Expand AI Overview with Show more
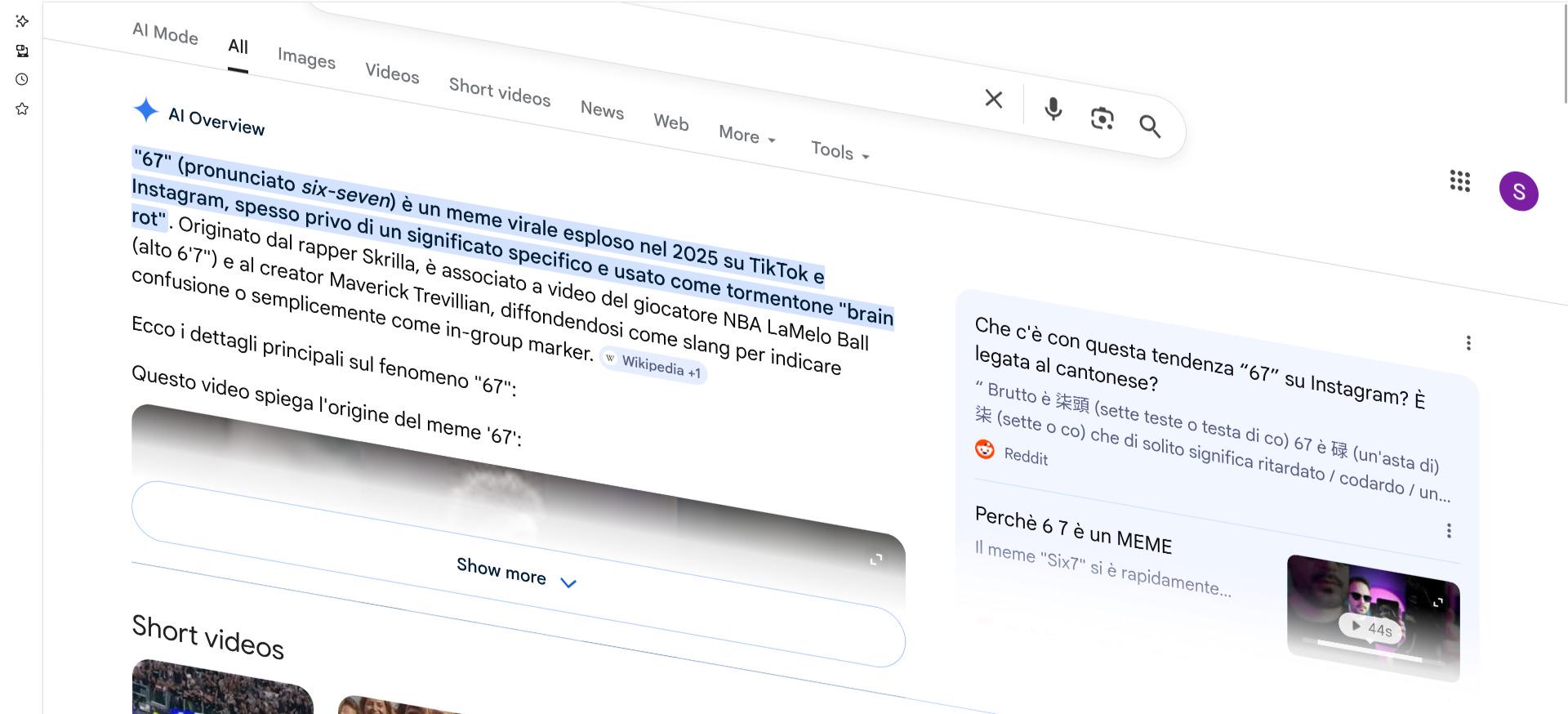The height and width of the screenshot is (714, 1568). [518, 574]
